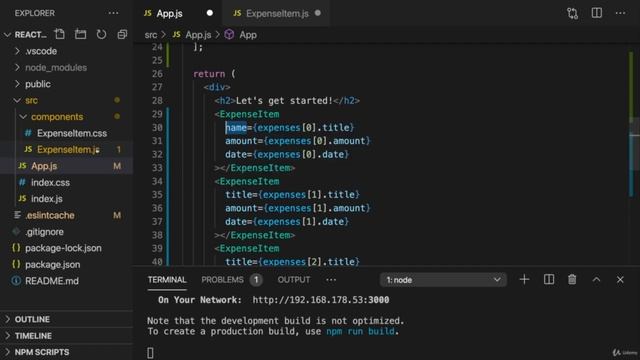Open package-lock.json in the file tree
This screenshot has width=640, height=360.
click(66, 248)
